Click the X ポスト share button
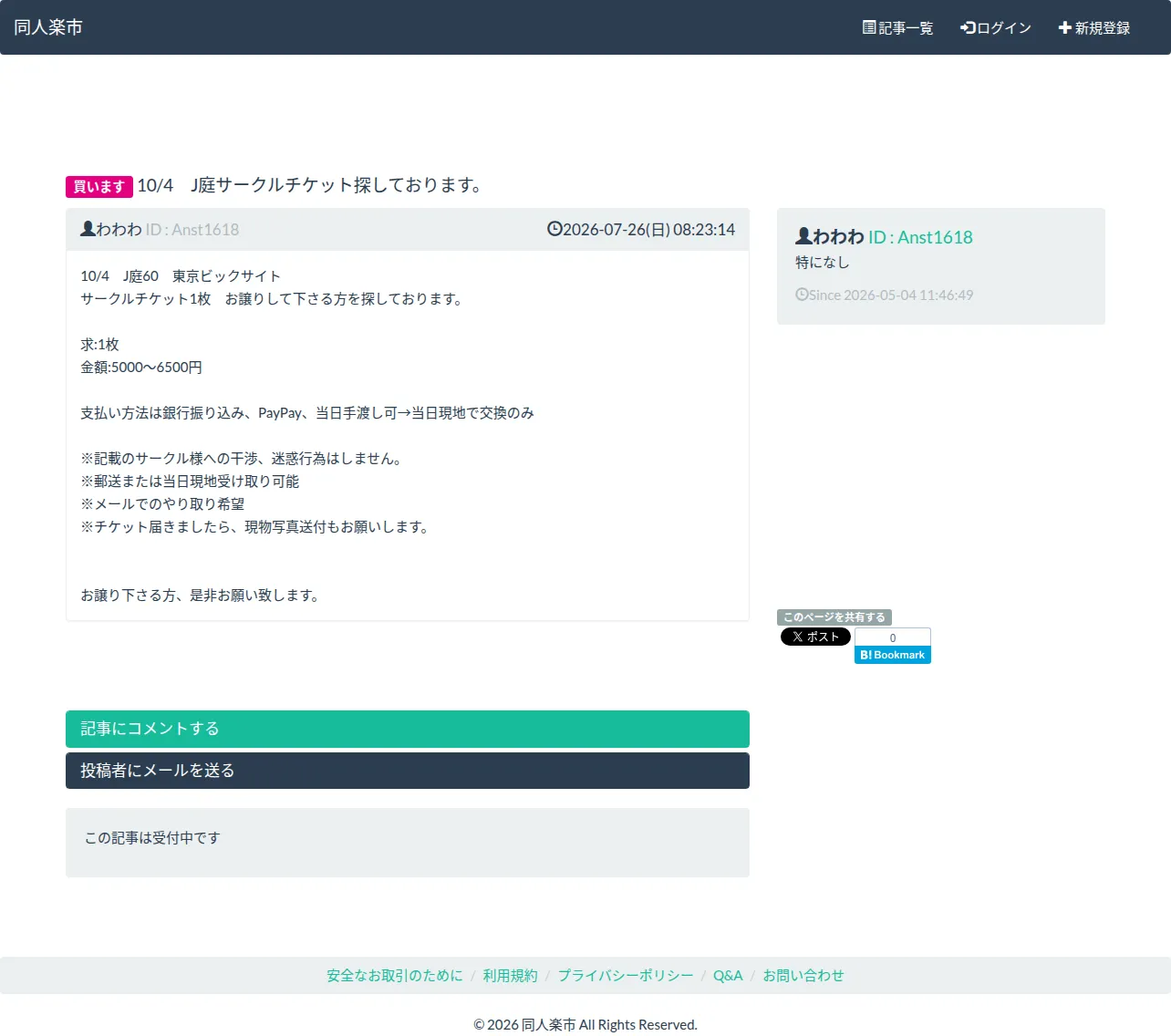Screen dimensions: 1171x1036 pyautogui.click(x=815, y=637)
